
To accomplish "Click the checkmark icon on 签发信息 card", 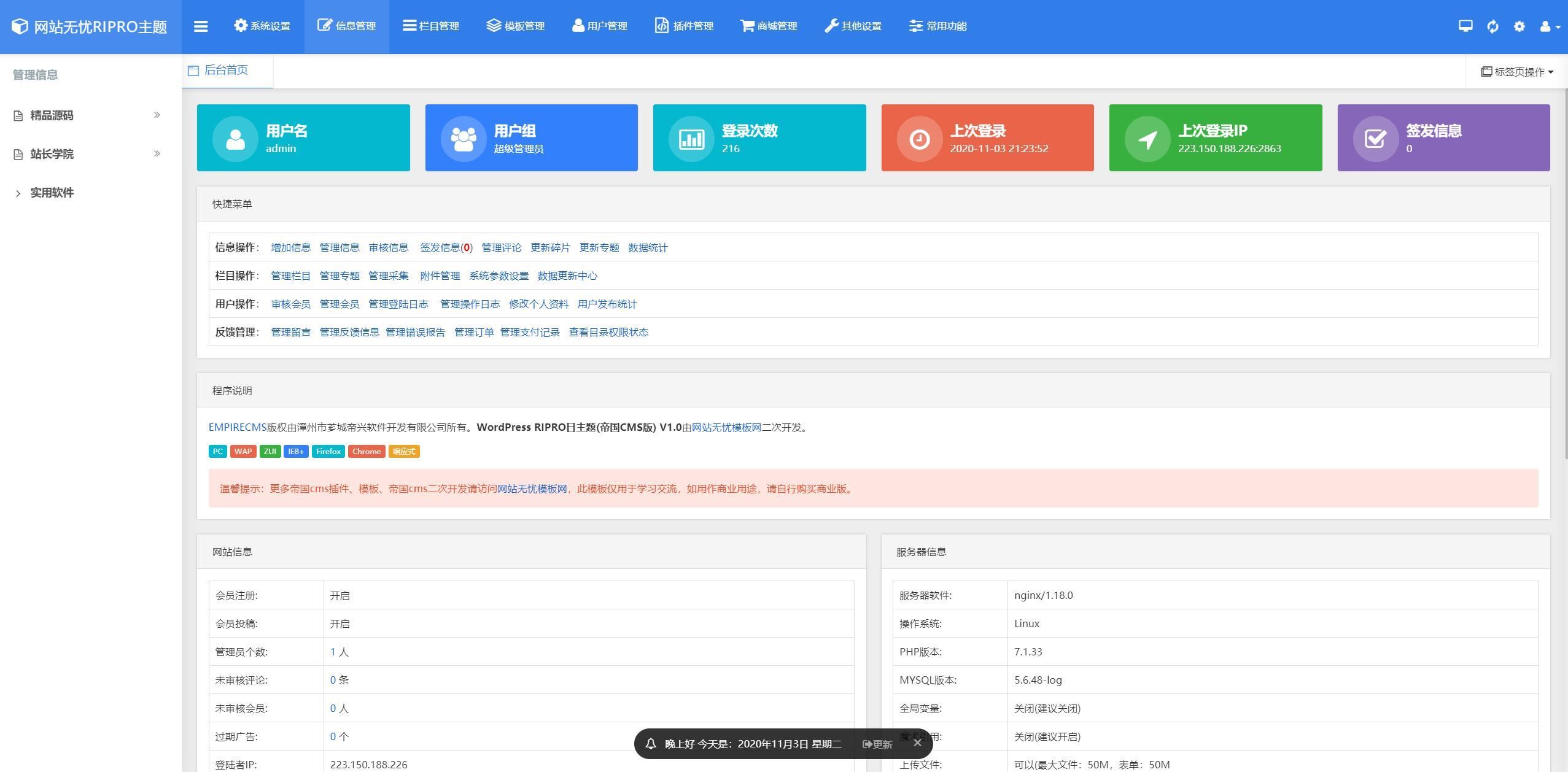I will (x=1376, y=139).
